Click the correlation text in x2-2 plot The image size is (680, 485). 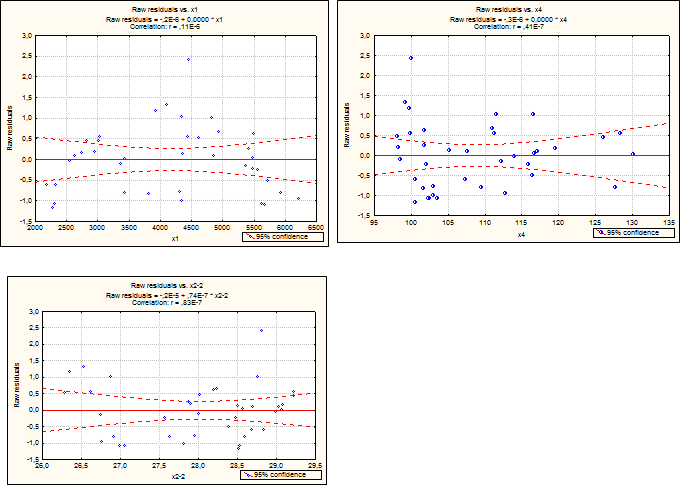166,304
